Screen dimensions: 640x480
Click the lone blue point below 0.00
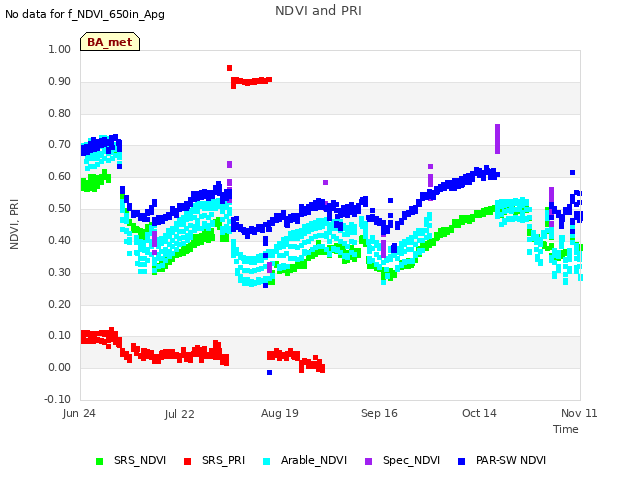click(x=269, y=372)
